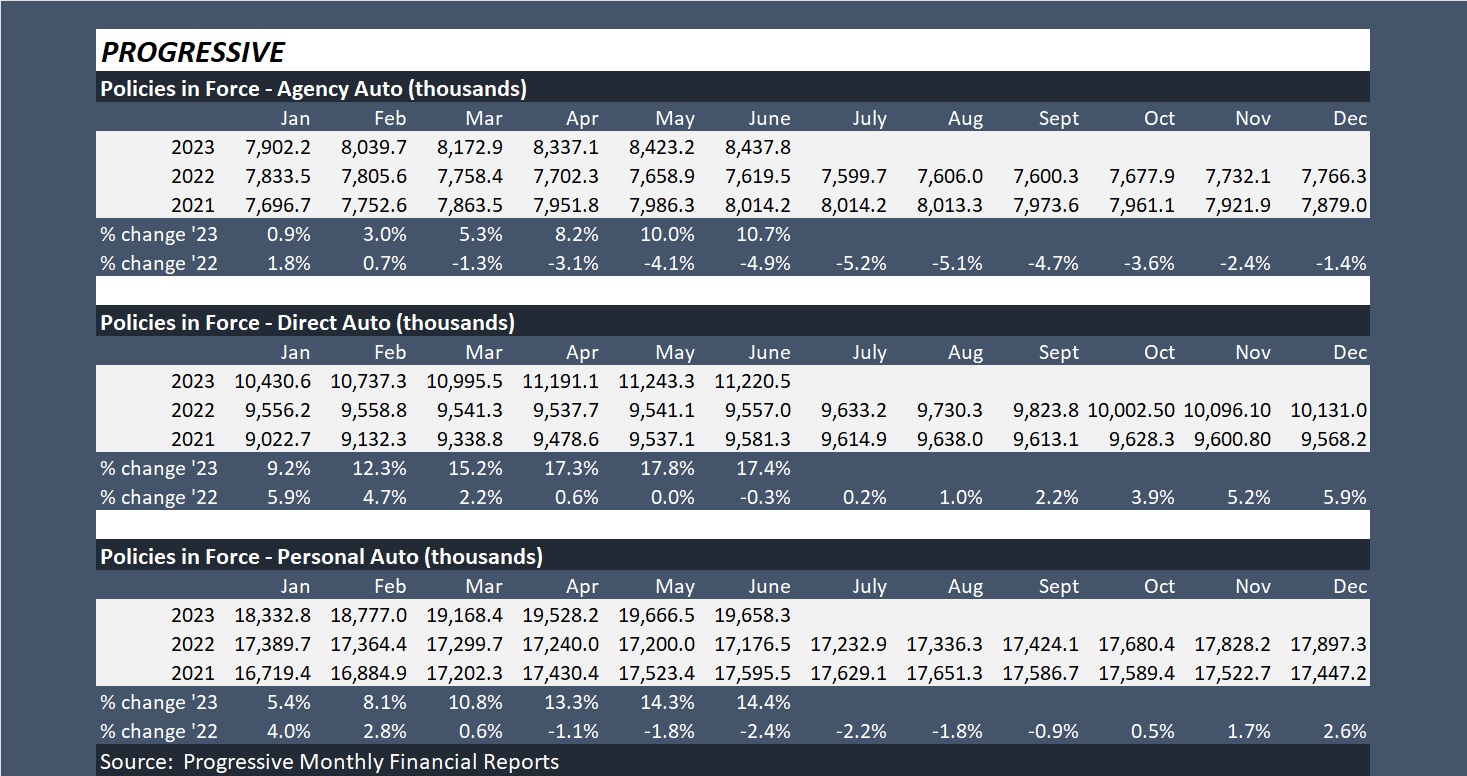Image resolution: width=1467 pixels, height=776 pixels.
Task: Click the PROGRESSIVE title heading
Action: pos(192,52)
